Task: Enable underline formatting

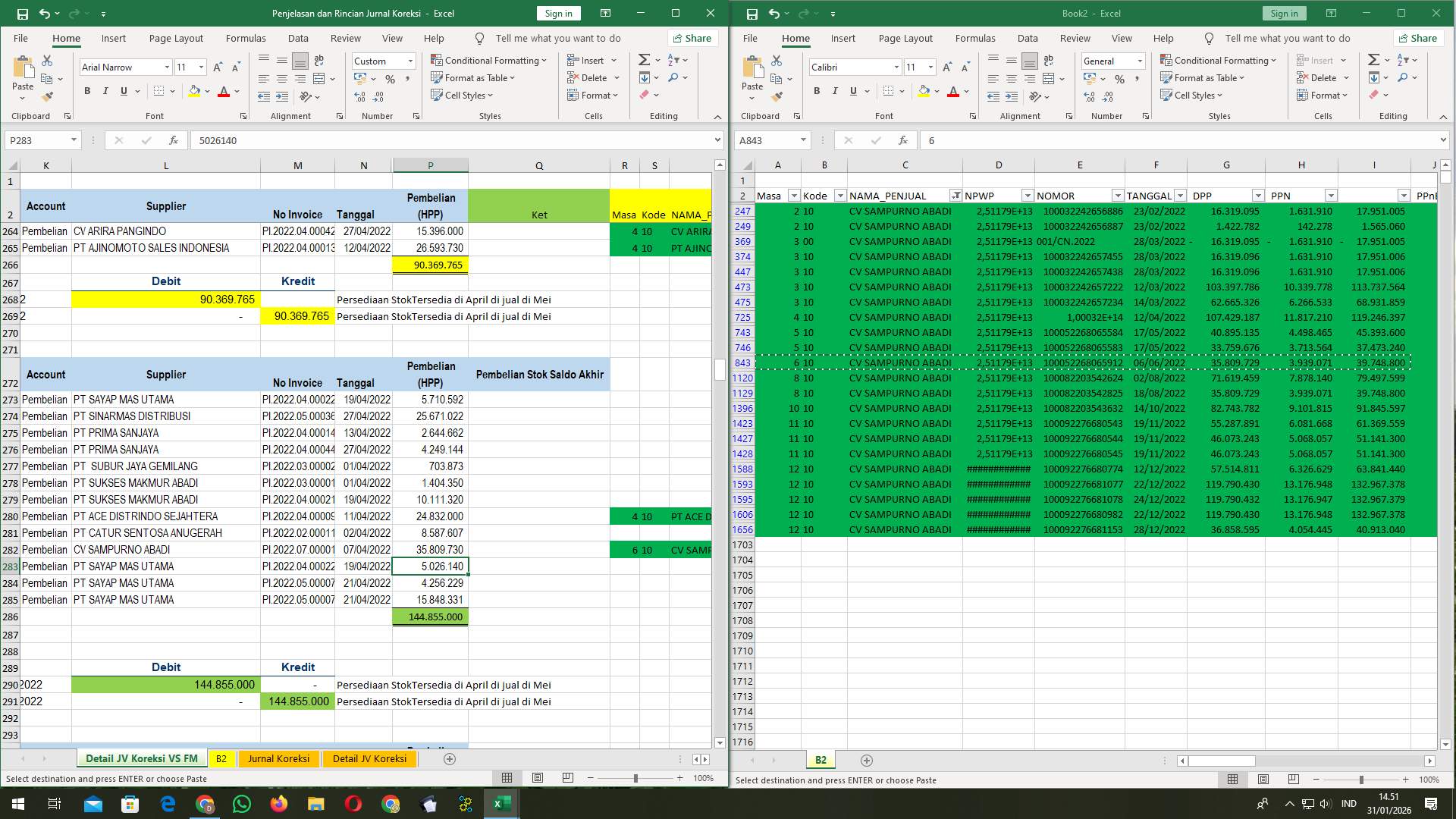Action: 123,90
